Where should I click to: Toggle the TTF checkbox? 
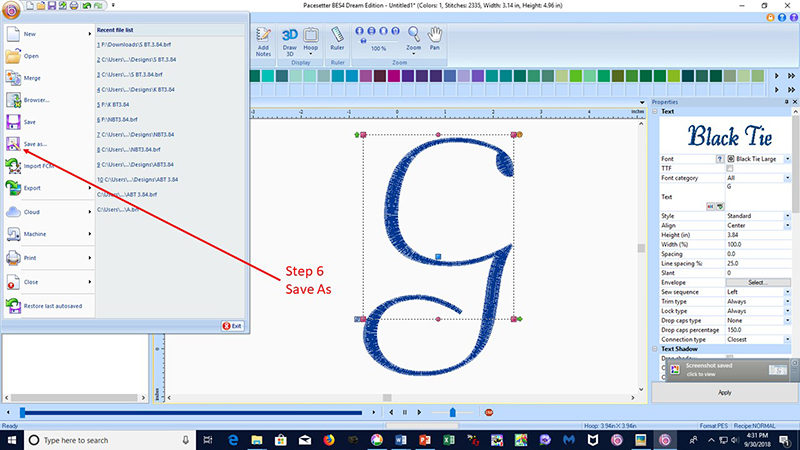click(729, 168)
